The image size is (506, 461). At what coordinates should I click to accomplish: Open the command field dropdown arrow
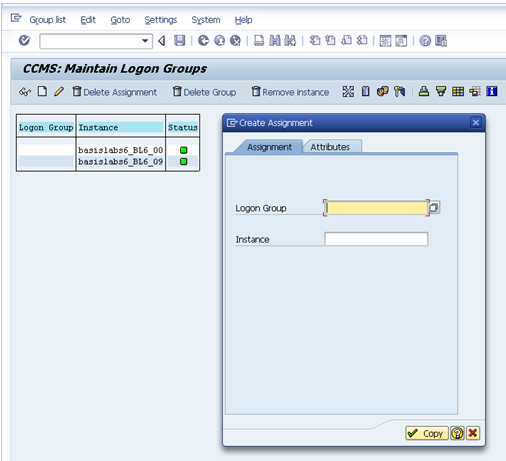click(x=145, y=41)
